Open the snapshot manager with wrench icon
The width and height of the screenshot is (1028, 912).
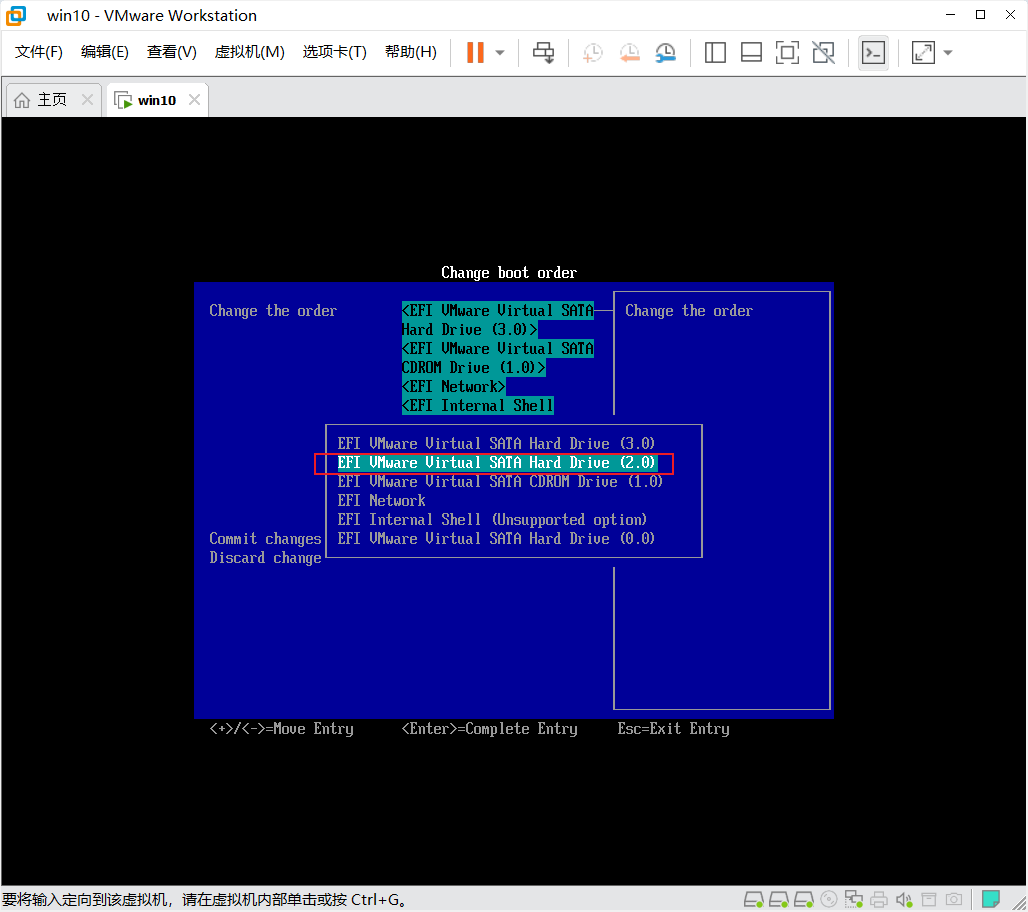pos(665,52)
